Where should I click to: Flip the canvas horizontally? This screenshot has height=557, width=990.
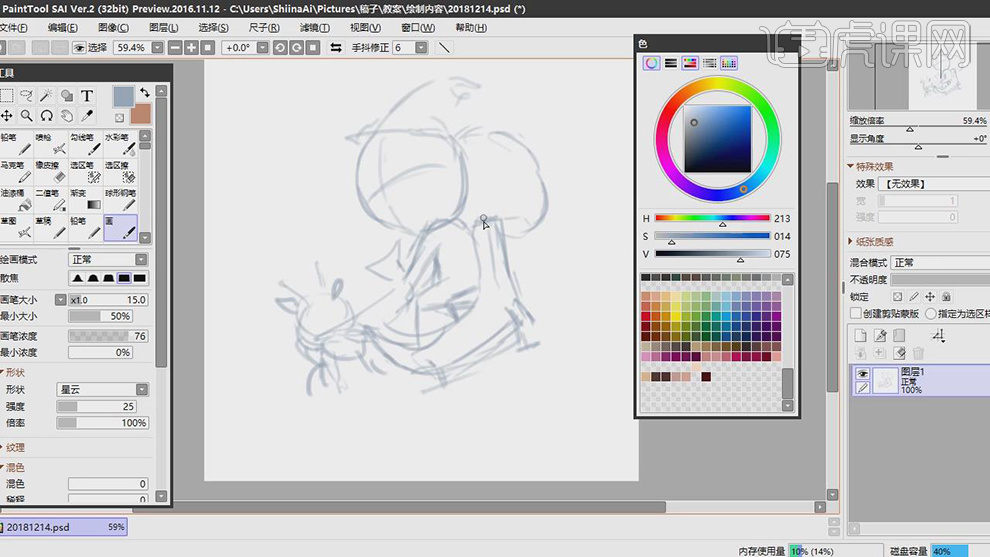(336, 48)
